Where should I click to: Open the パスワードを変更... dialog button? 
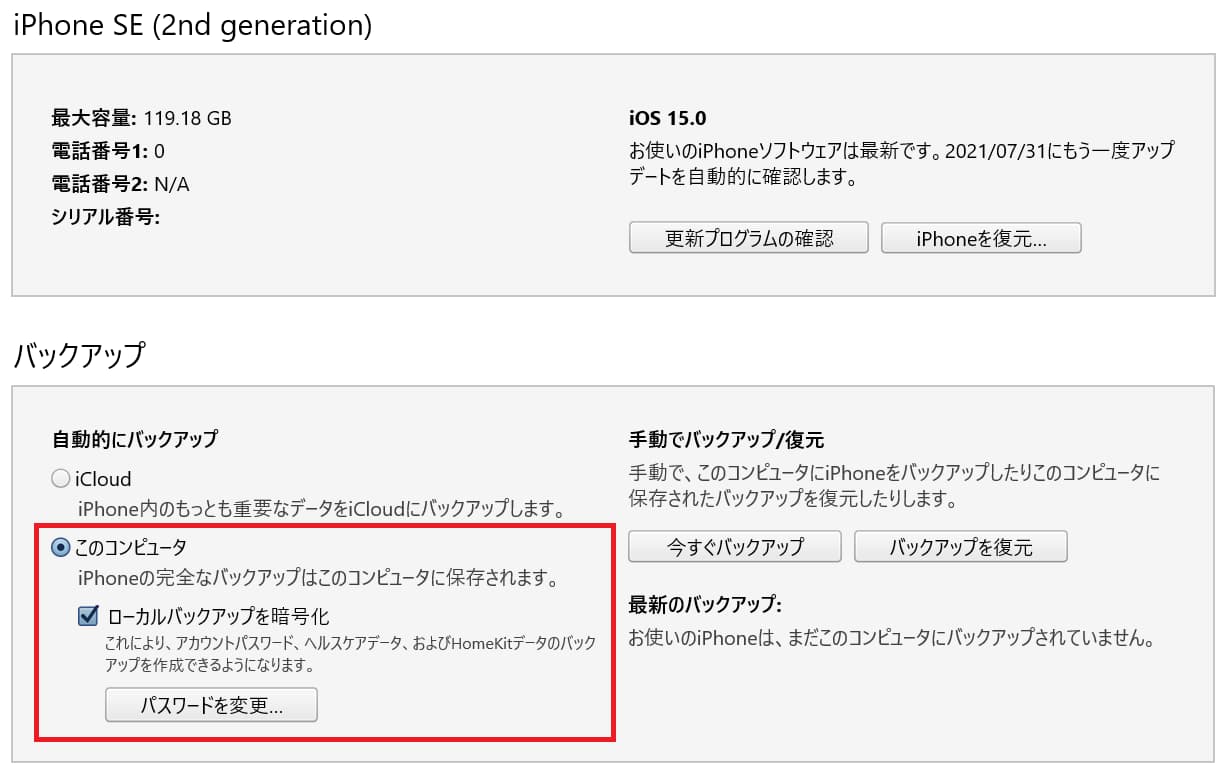(211, 705)
